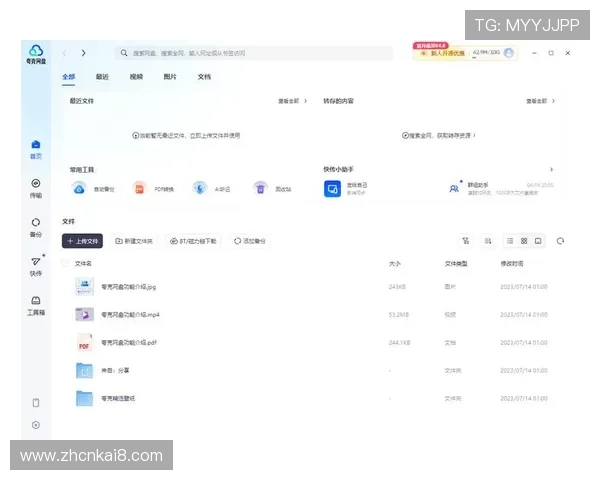The height and width of the screenshot is (480, 600).
Task: Switch to grid view
Action: [x=524, y=241]
